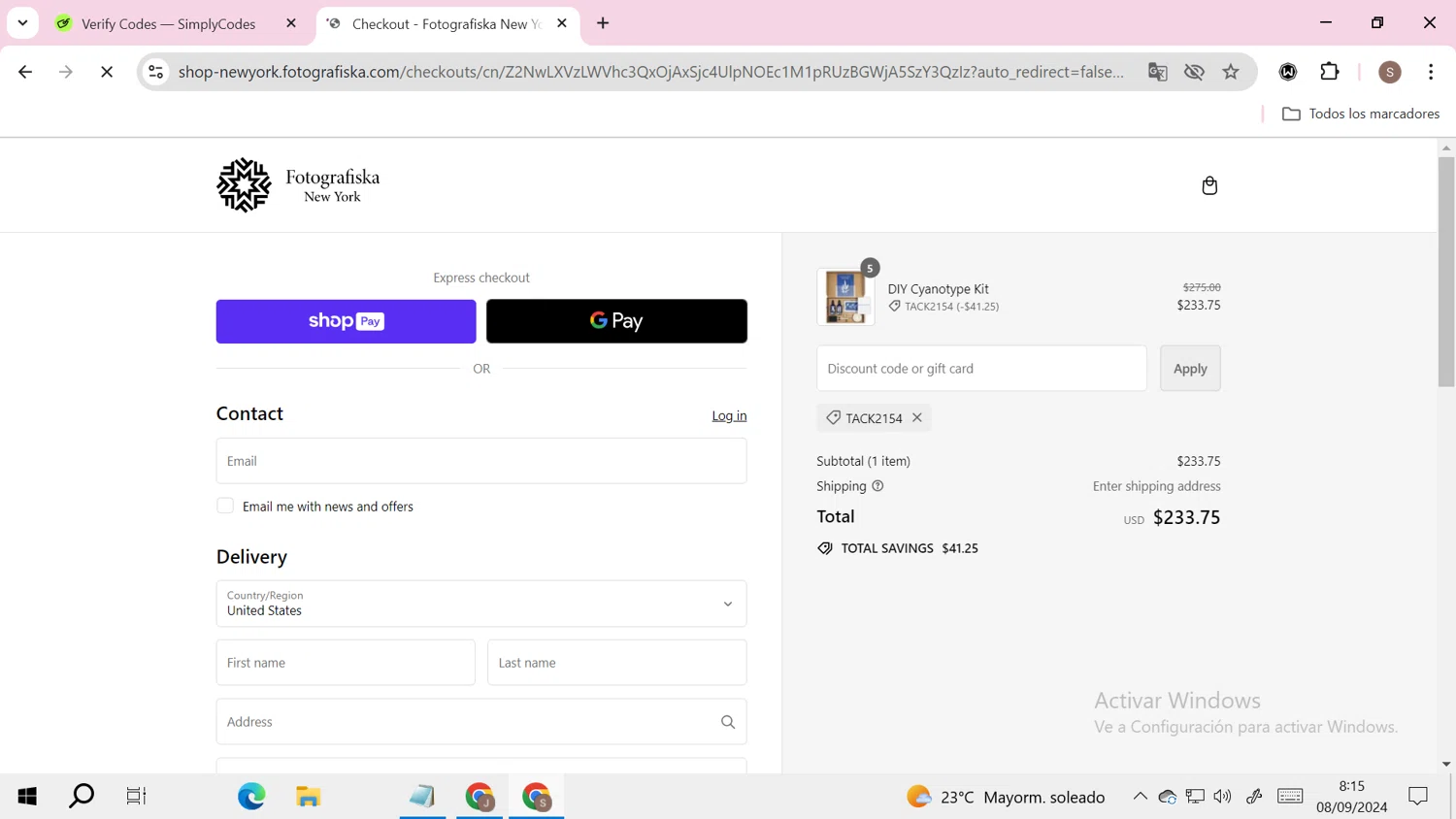Click the shipping info question mark icon
Image resolution: width=1456 pixels, height=819 pixels.
pyautogui.click(x=877, y=486)
